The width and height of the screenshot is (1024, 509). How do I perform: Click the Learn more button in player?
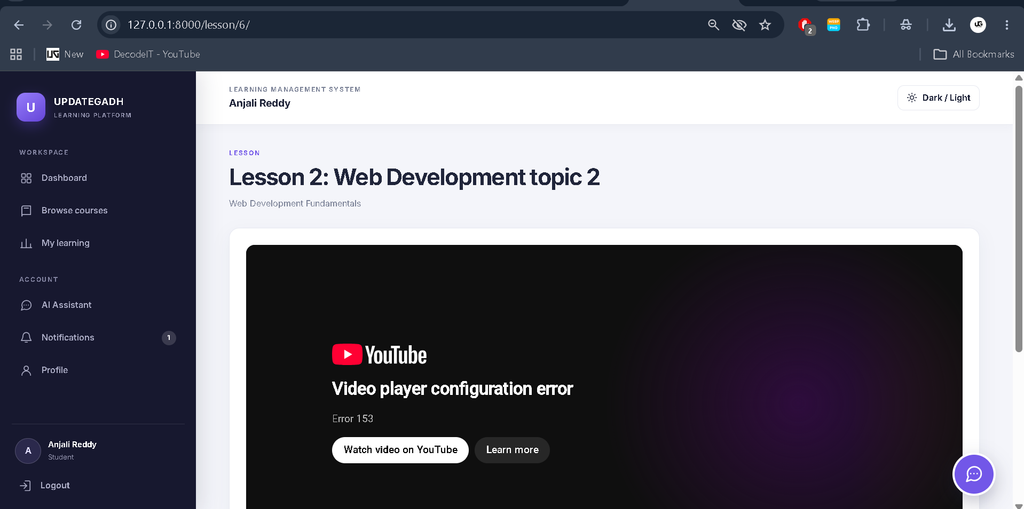pos(512,450)
